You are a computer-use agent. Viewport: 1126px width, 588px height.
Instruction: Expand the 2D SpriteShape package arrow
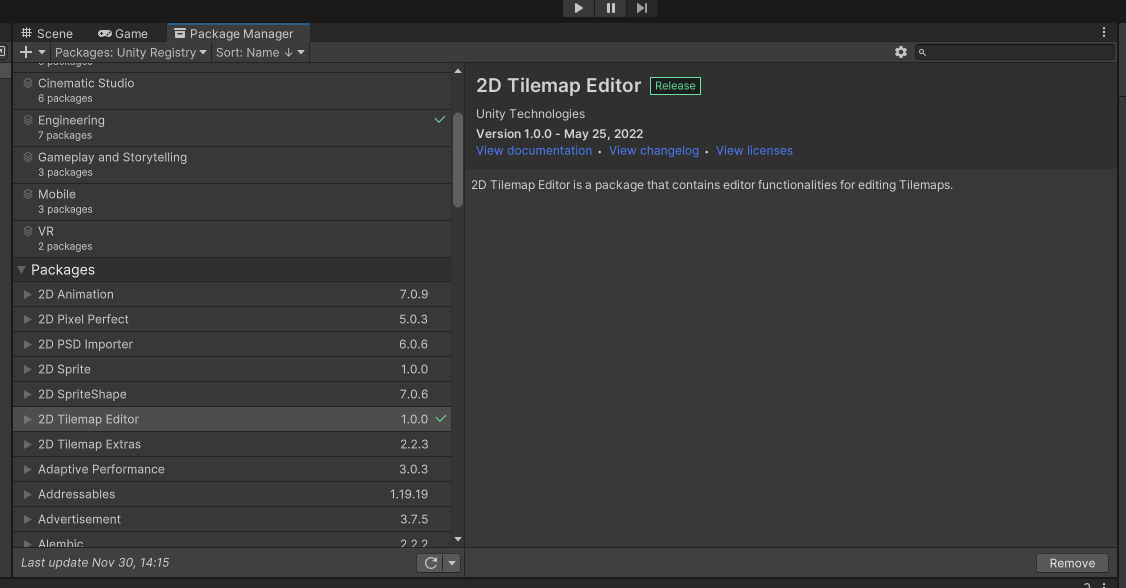[x=27, y=394]
